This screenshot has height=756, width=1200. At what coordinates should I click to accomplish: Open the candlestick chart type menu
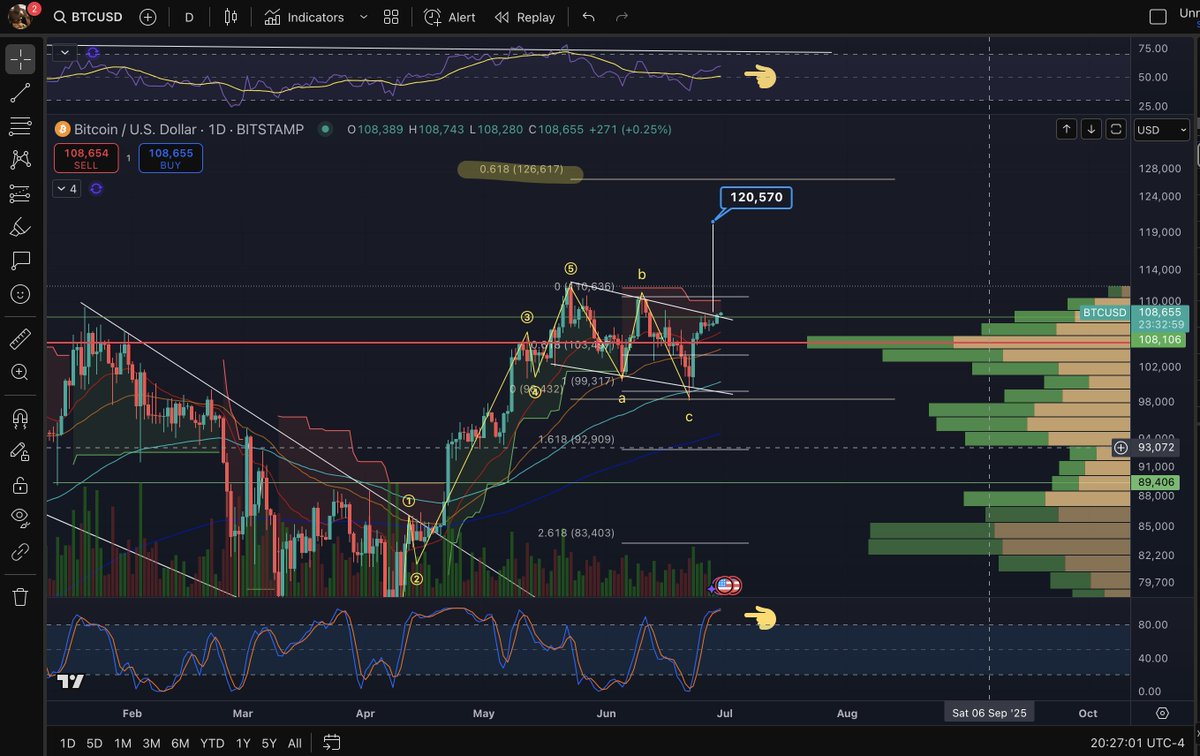231,17
